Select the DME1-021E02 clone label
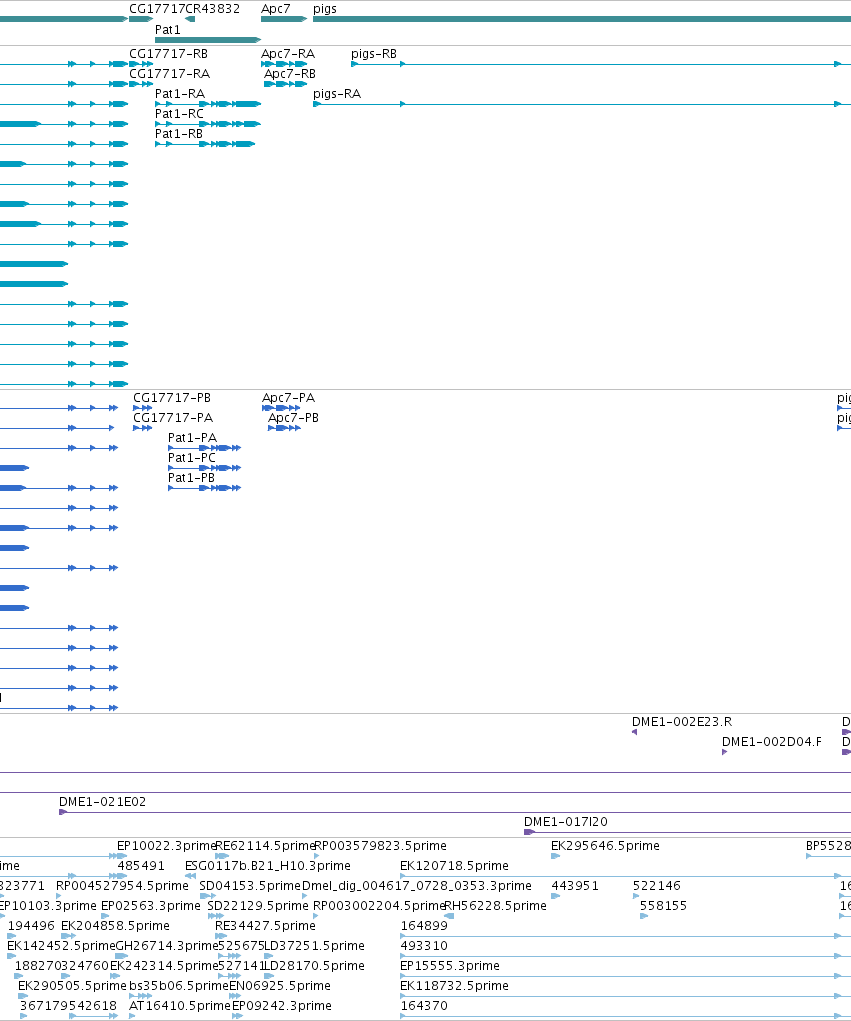851x1021 pixels. [x=102, y=802]
